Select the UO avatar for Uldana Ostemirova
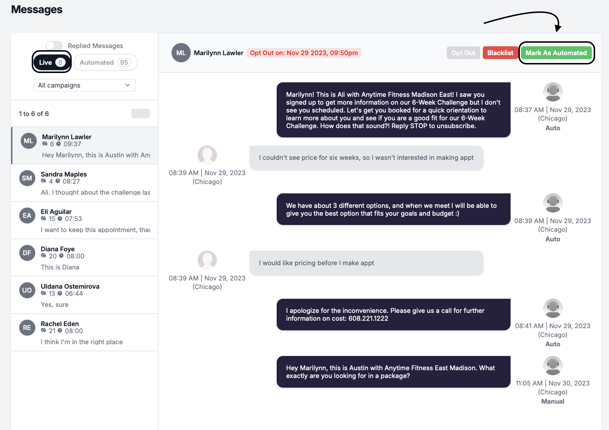The width and height of the screenshot is (609, 430). (27, 290)
